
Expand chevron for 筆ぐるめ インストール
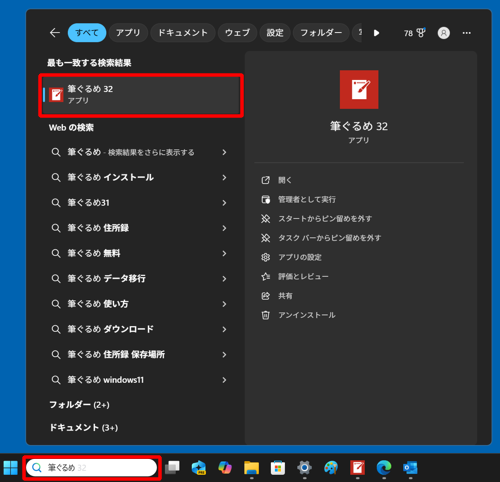click(224, 178)
